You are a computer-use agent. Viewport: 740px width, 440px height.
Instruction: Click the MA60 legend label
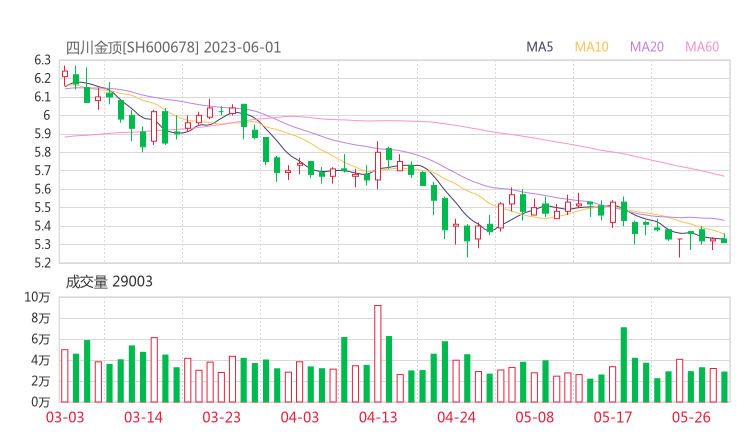(702, 47)
